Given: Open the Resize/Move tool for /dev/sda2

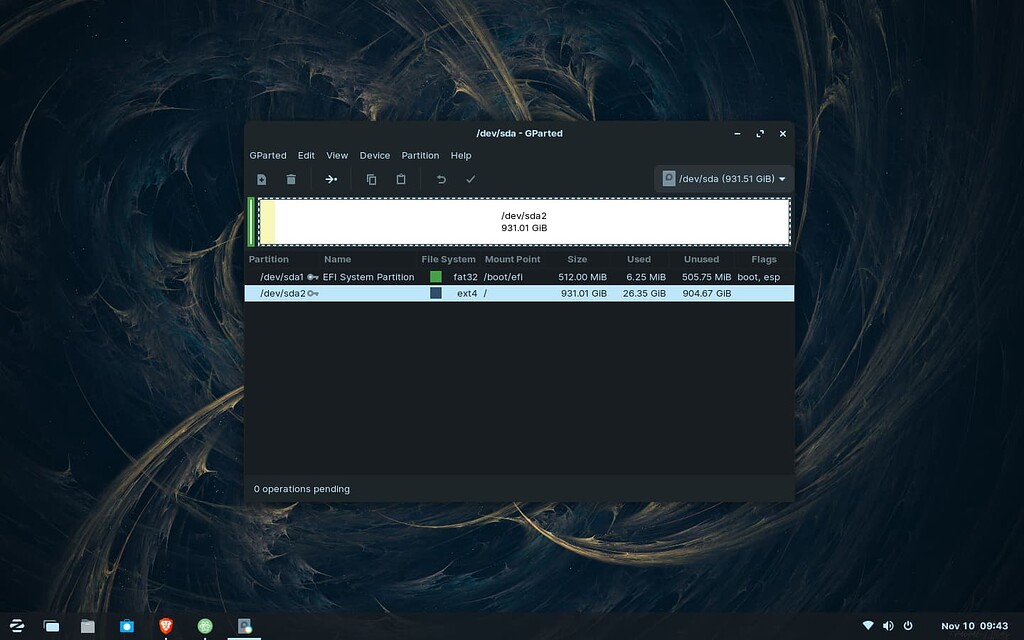Looking at the screenshot, I should (331, 179).
